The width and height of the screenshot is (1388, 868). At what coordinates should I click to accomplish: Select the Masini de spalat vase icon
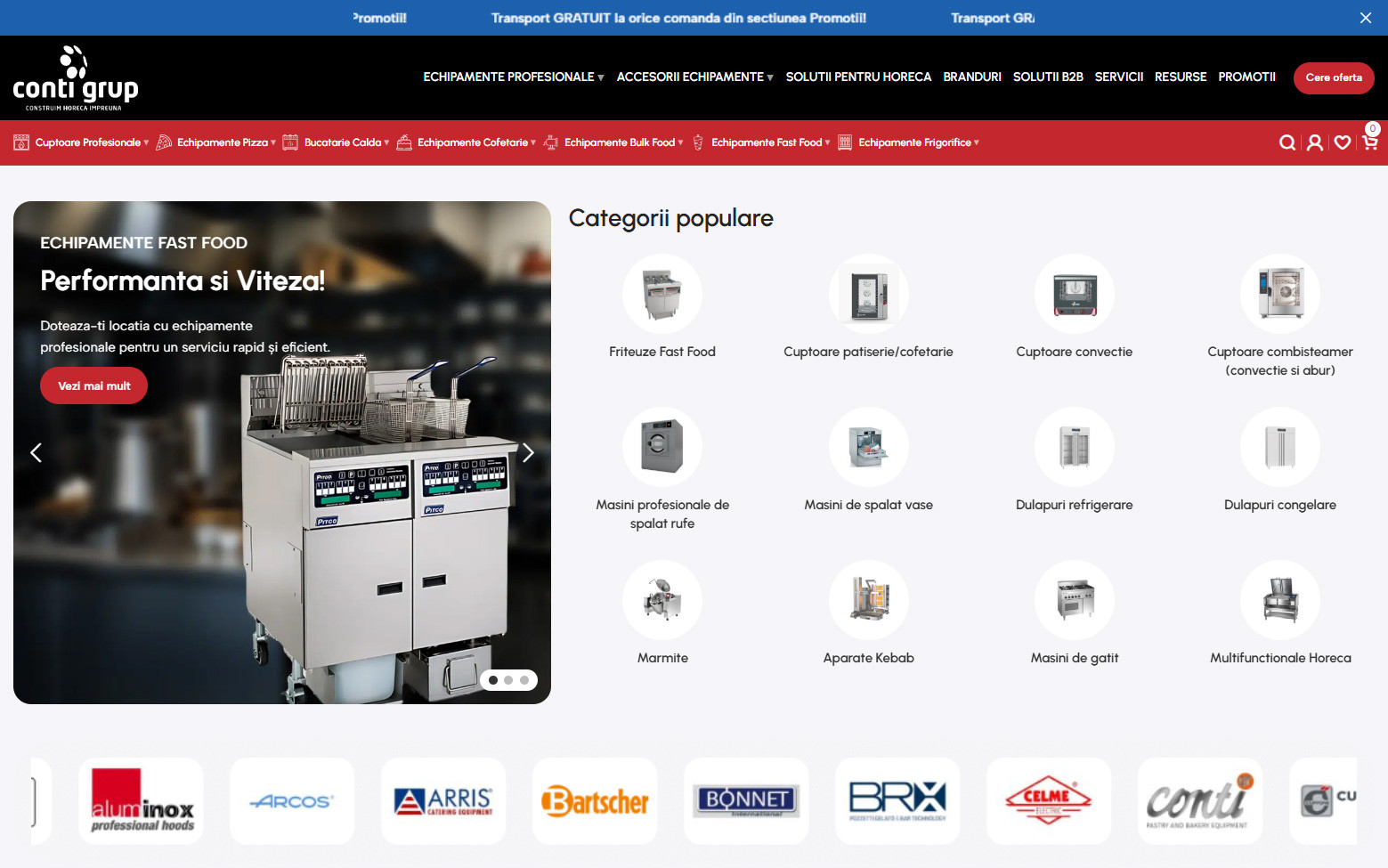tap(868, 447)
